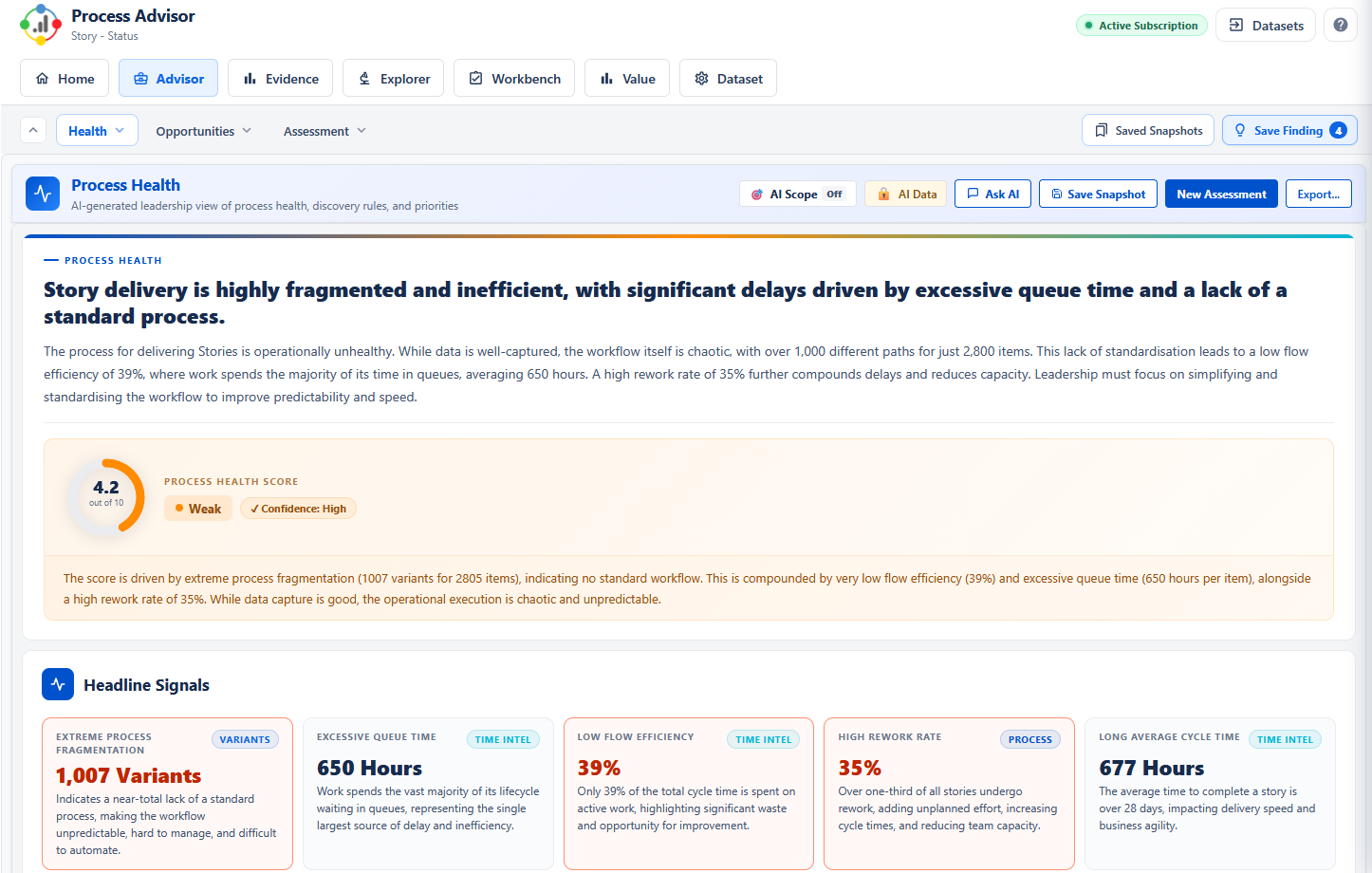
Task: Click the microscope icon on Explorer tab
Action: click(x=364, y=79)
